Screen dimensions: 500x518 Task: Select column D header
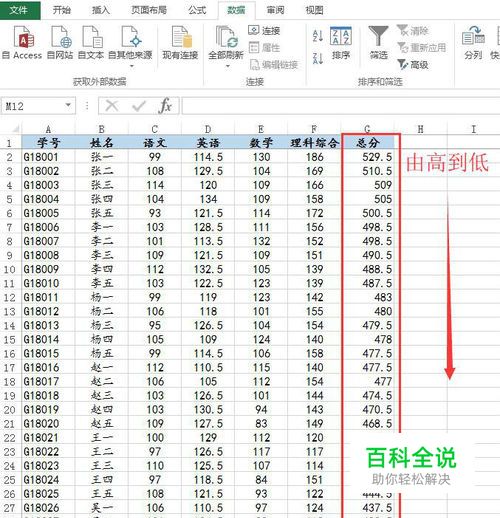pyautogui.click(x=208, y=129)
